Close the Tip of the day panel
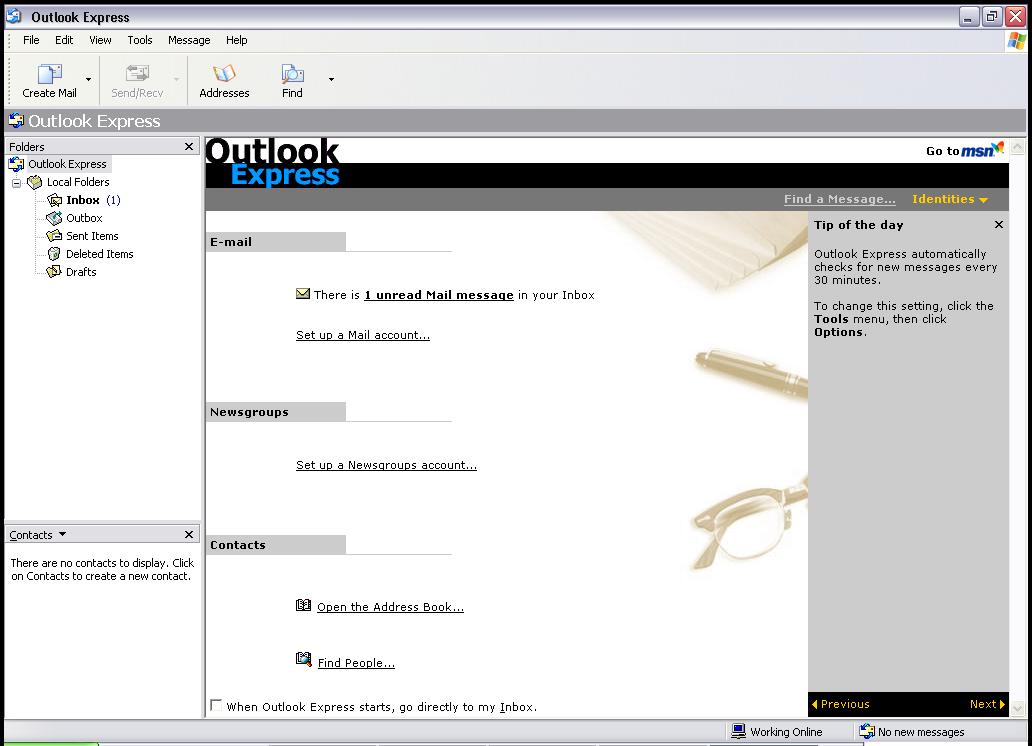 [998, 225]
